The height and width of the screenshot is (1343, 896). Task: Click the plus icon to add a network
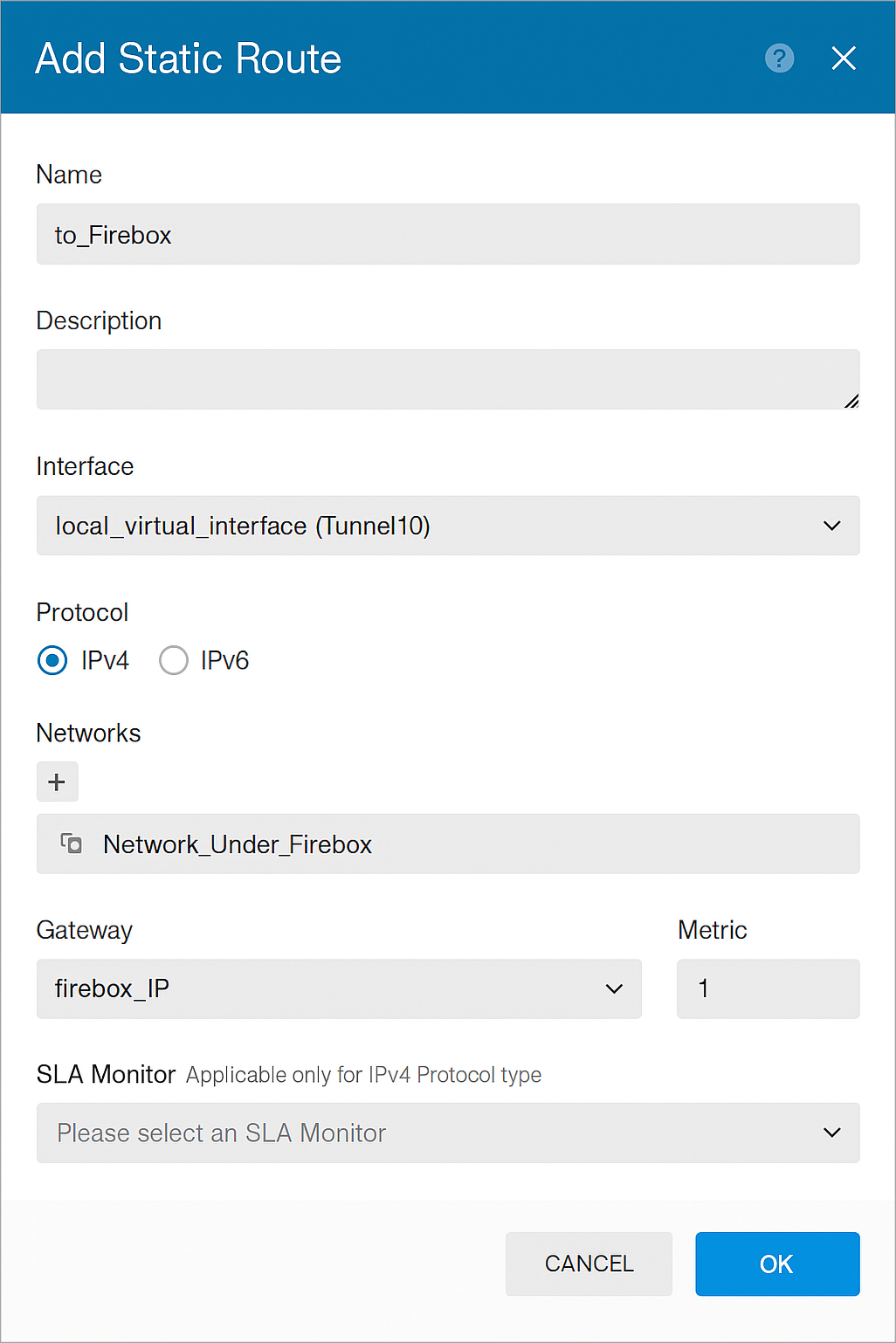tap(57, 782)
